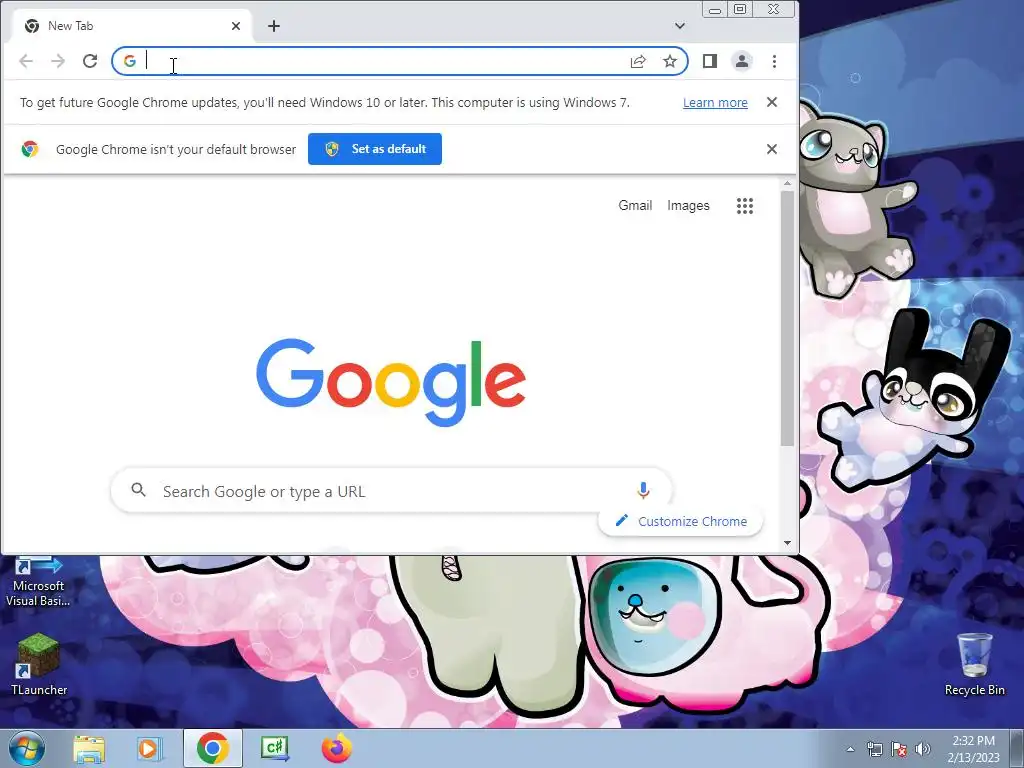1024x768 pixels.
Task: Click the page scrollbar thumb
Action: tap(787, 319)
